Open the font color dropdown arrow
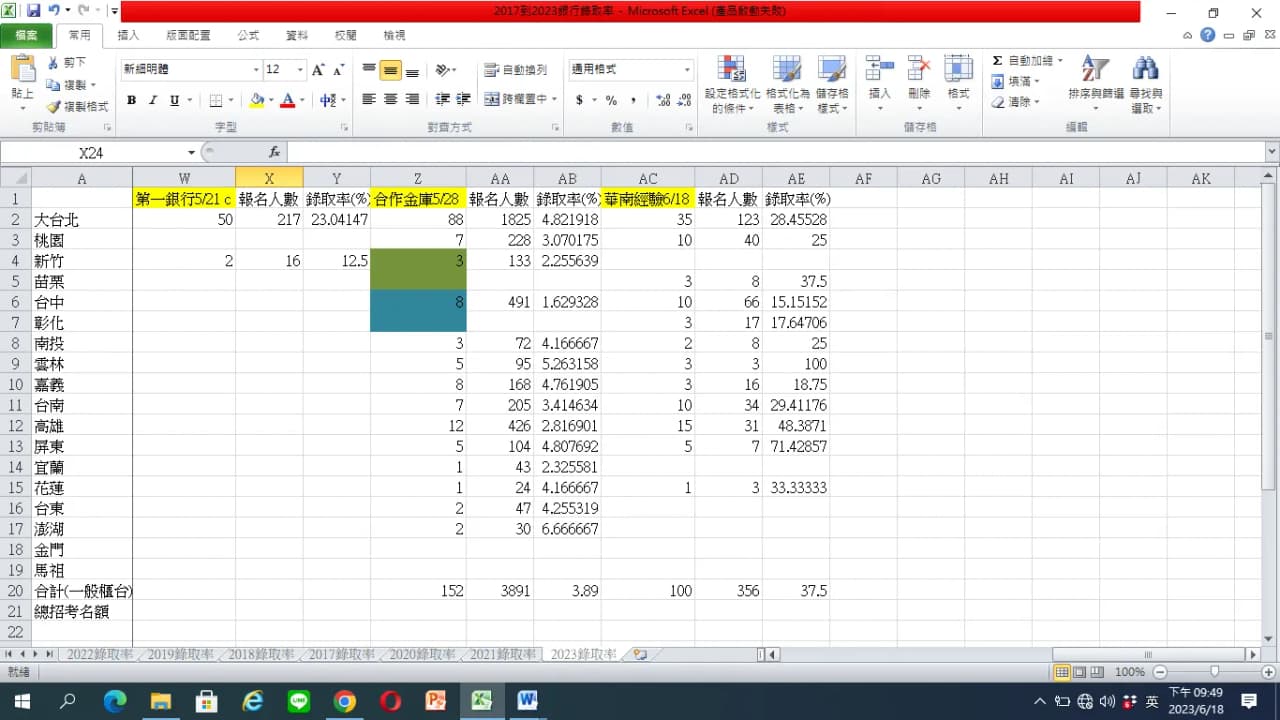The width and height of the screenshot is (1280, 720). tap(302, 100)
